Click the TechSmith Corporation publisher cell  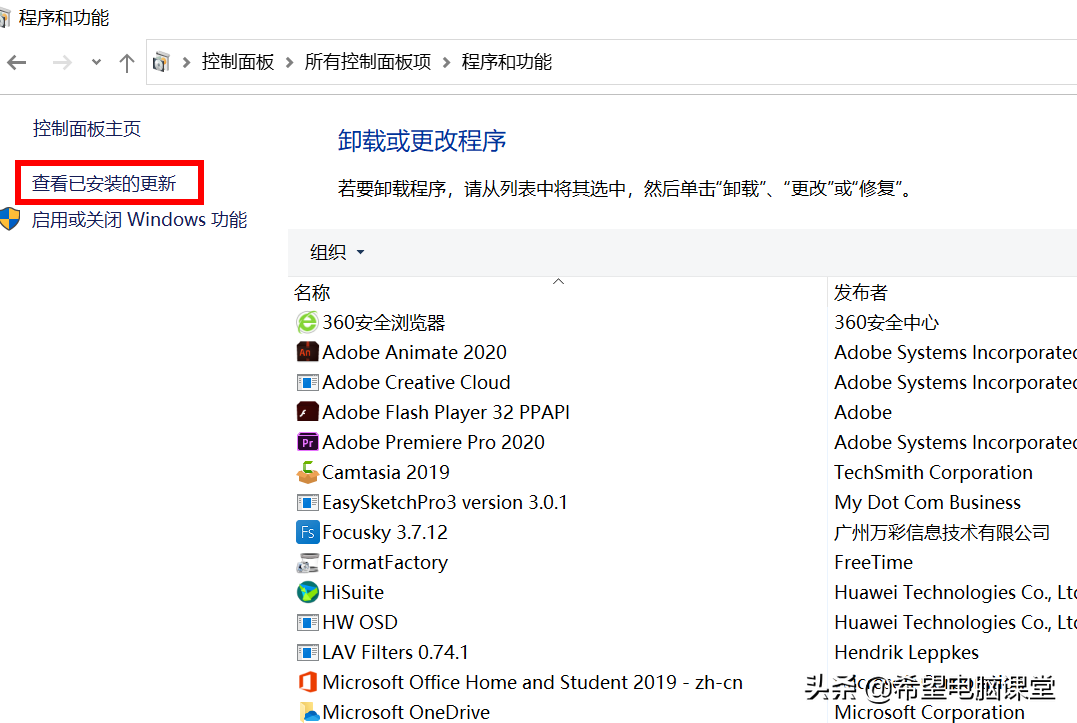(x=933, y=472)
